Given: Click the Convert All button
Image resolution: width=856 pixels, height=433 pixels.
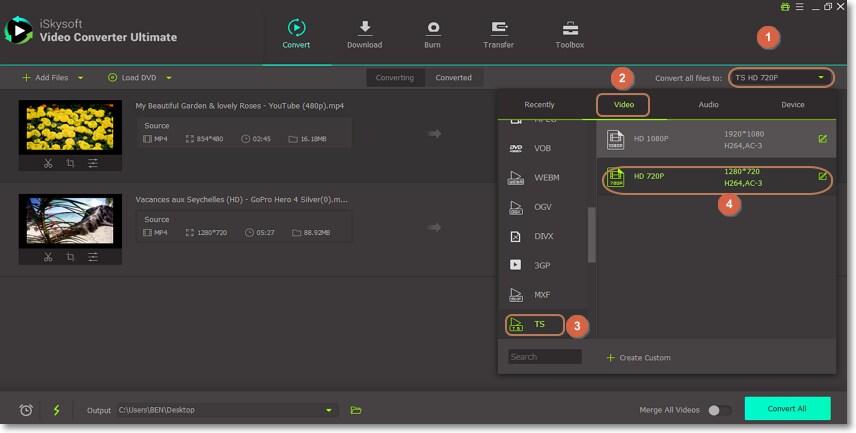Looking at the screenshot, I should pos(787,408).
